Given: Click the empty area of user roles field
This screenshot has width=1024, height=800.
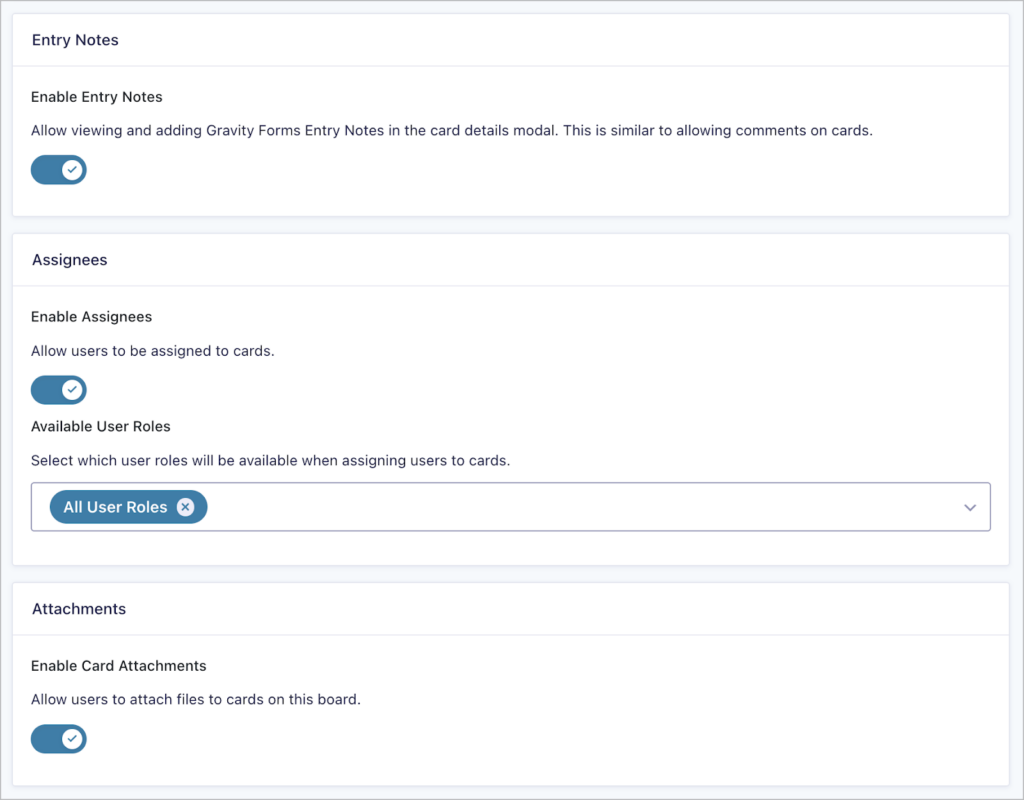Looking at the screenshot, I should click(580, 507).
